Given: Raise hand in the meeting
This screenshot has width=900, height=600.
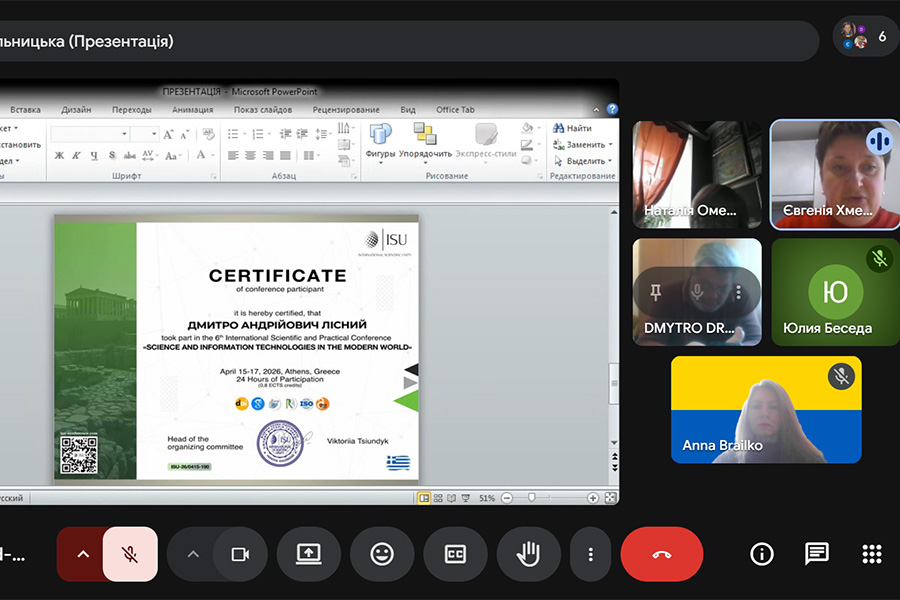Looking at the screenshot, I should click(x=528, y=554).
